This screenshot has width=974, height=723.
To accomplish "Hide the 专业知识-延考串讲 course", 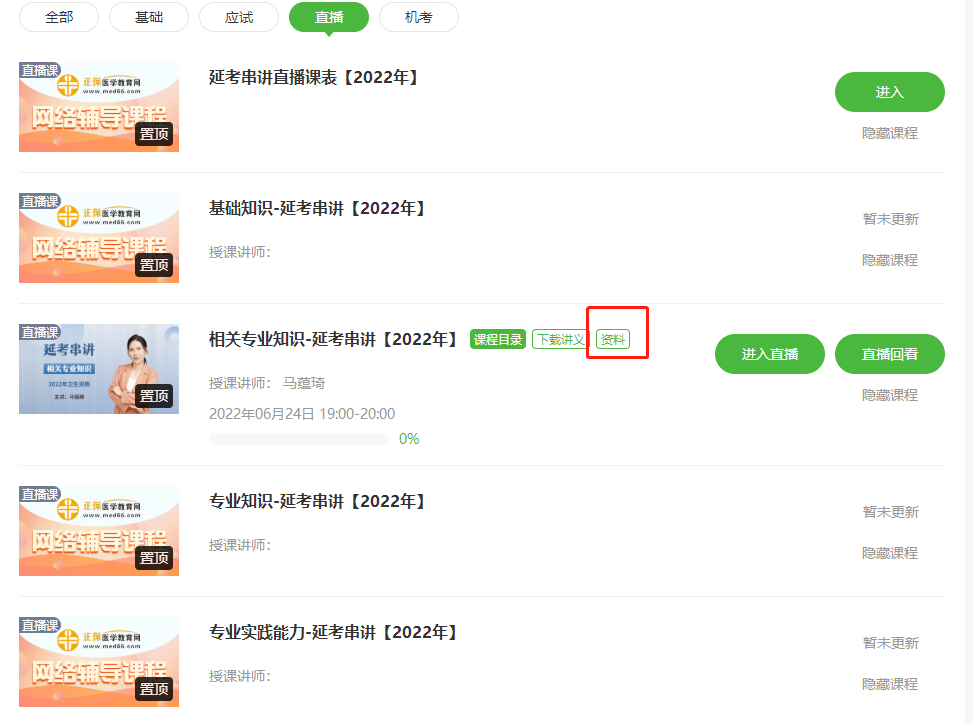I will (x=890, y=553).
